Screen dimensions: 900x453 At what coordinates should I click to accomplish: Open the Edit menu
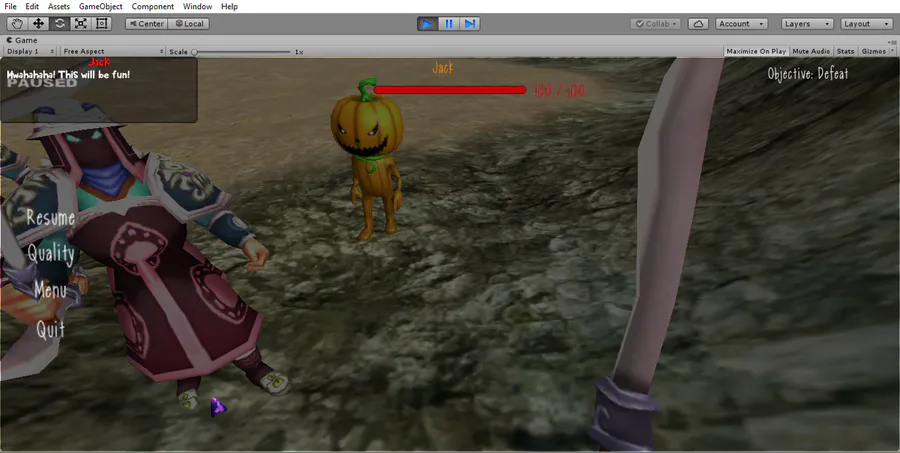[x=32, y=6]
